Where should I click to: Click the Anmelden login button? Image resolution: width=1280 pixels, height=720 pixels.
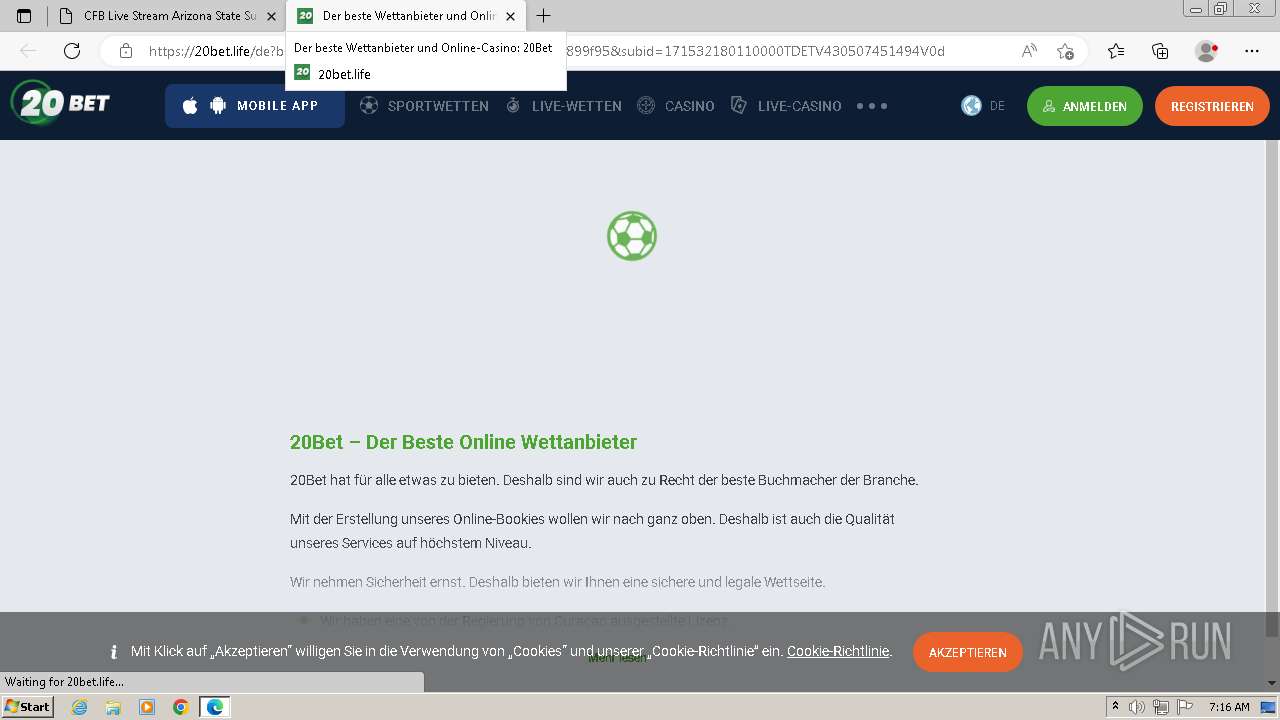click(x=1084, y=106)
